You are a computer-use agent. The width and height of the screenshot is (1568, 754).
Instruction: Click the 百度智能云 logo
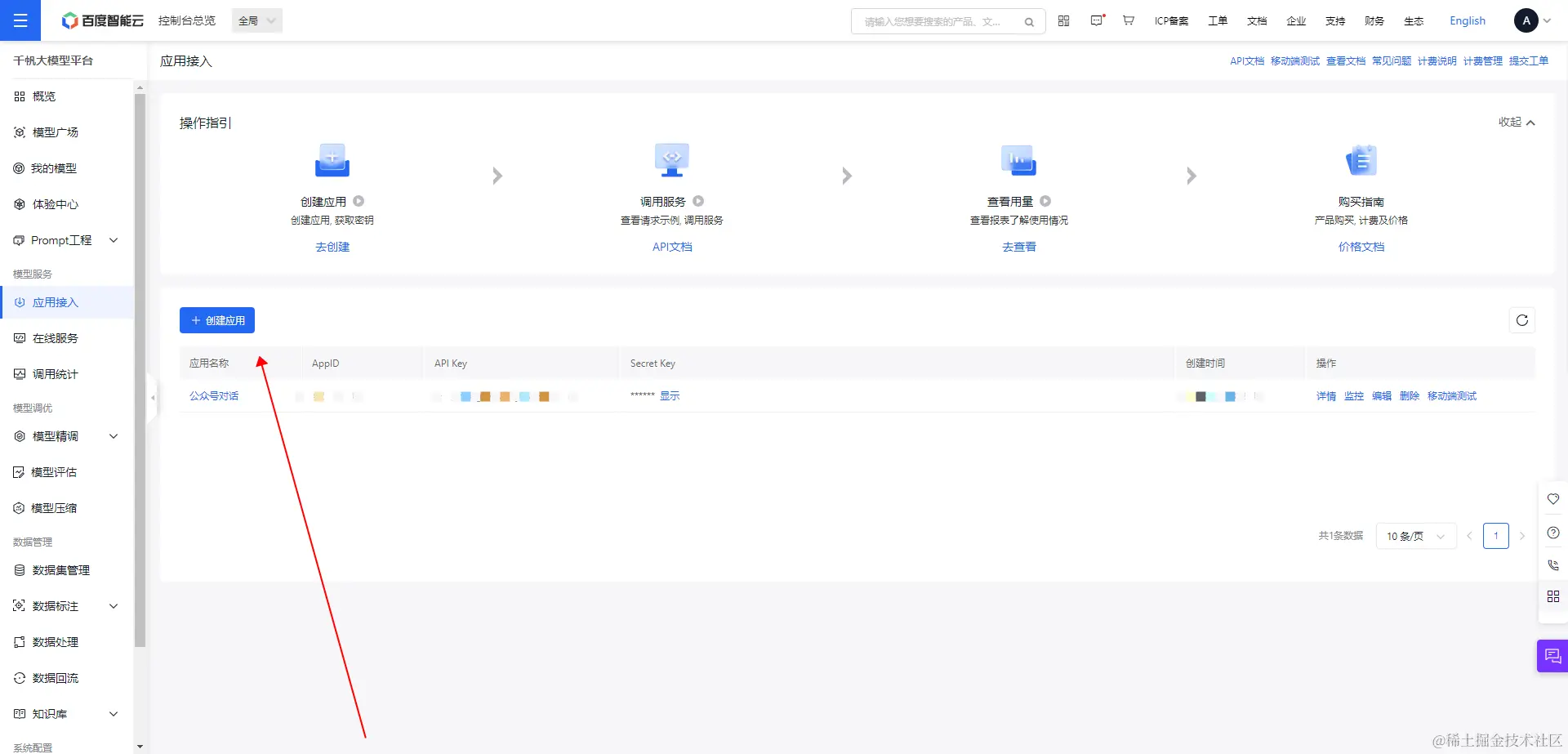tap(103, 20)
